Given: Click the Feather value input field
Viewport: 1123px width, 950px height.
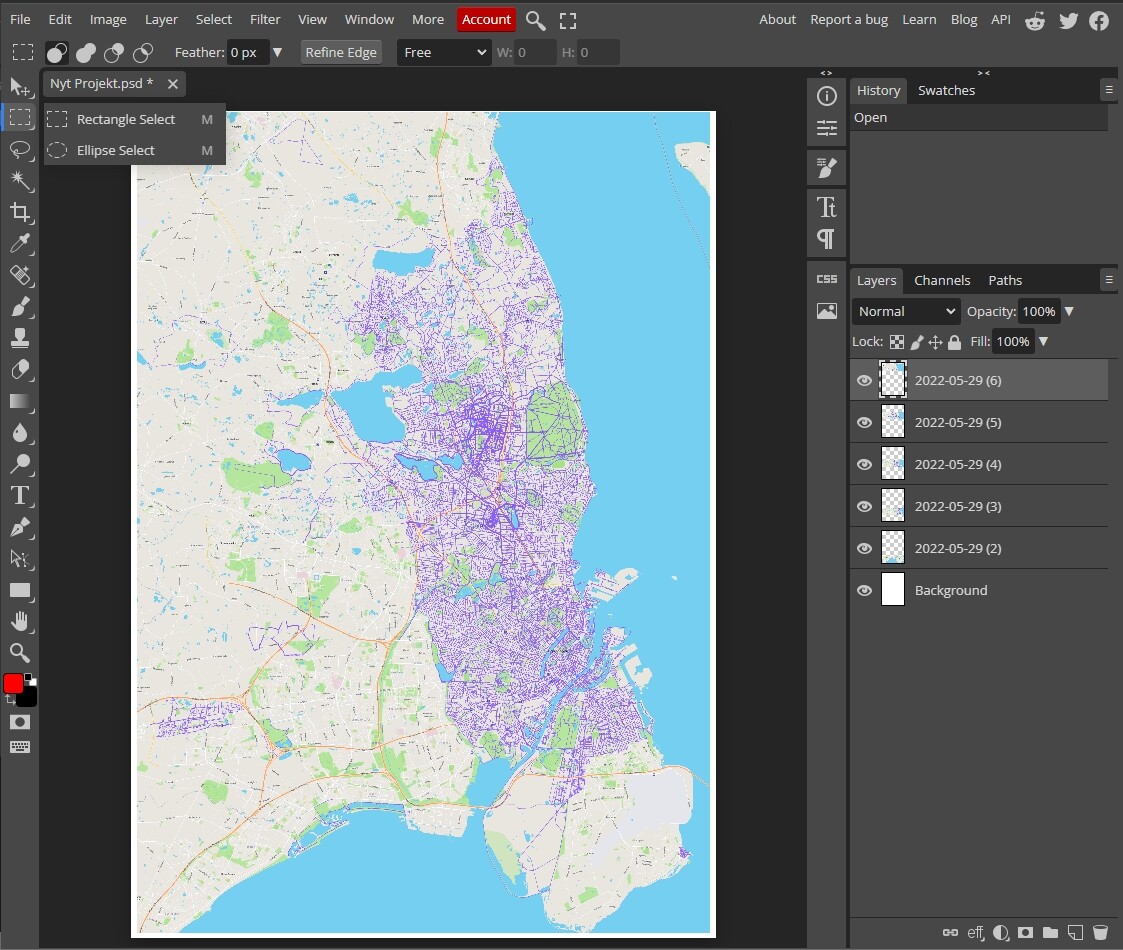Looking at the screenshot, I should [x=247, y=52].
